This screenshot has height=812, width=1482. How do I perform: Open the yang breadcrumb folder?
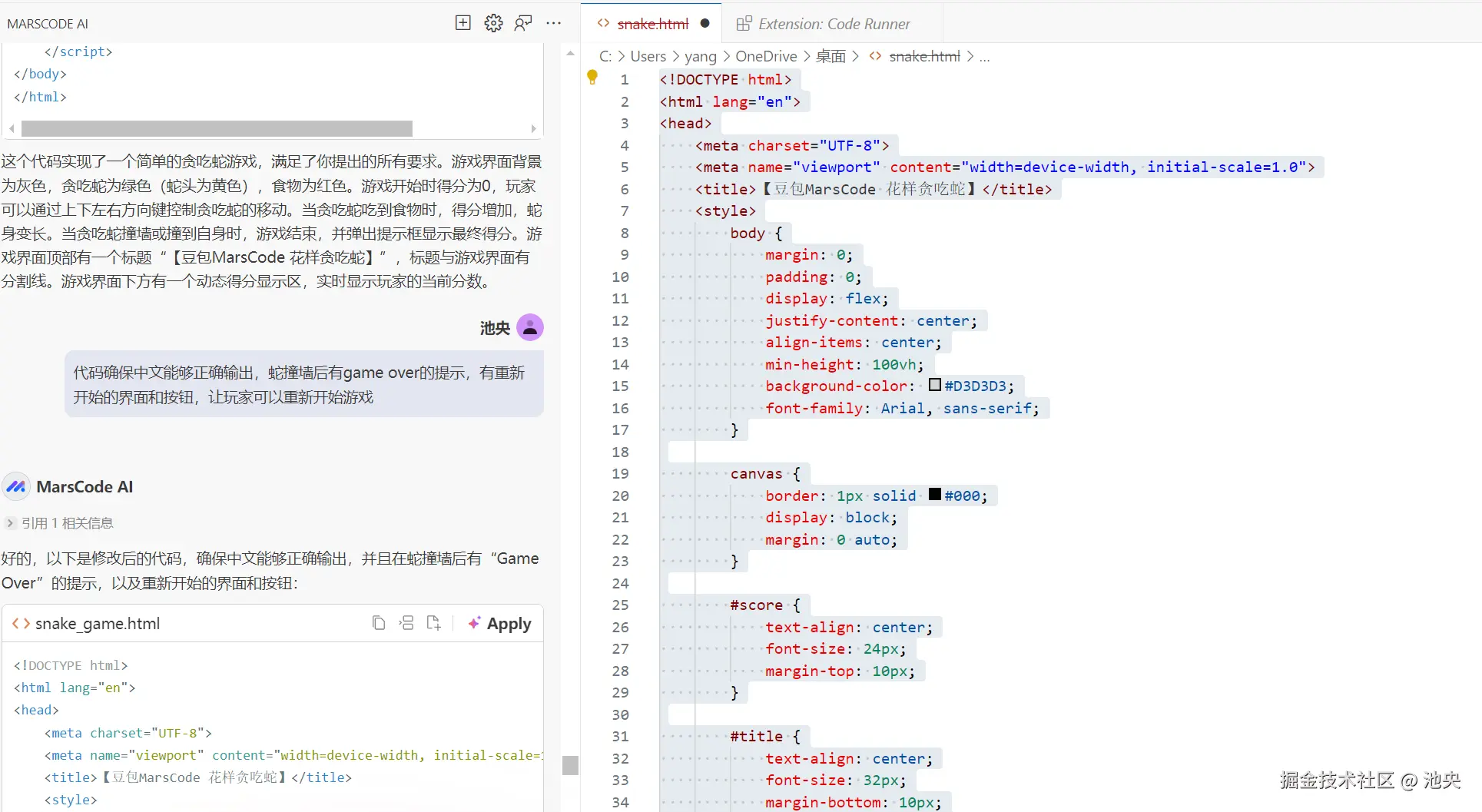coord(701,56)
